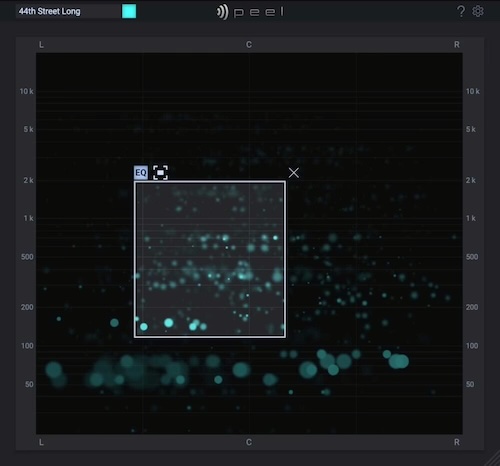Open settings via the gear icon
The height and width of the screenshot is (466, 500).
pos(478,11)
